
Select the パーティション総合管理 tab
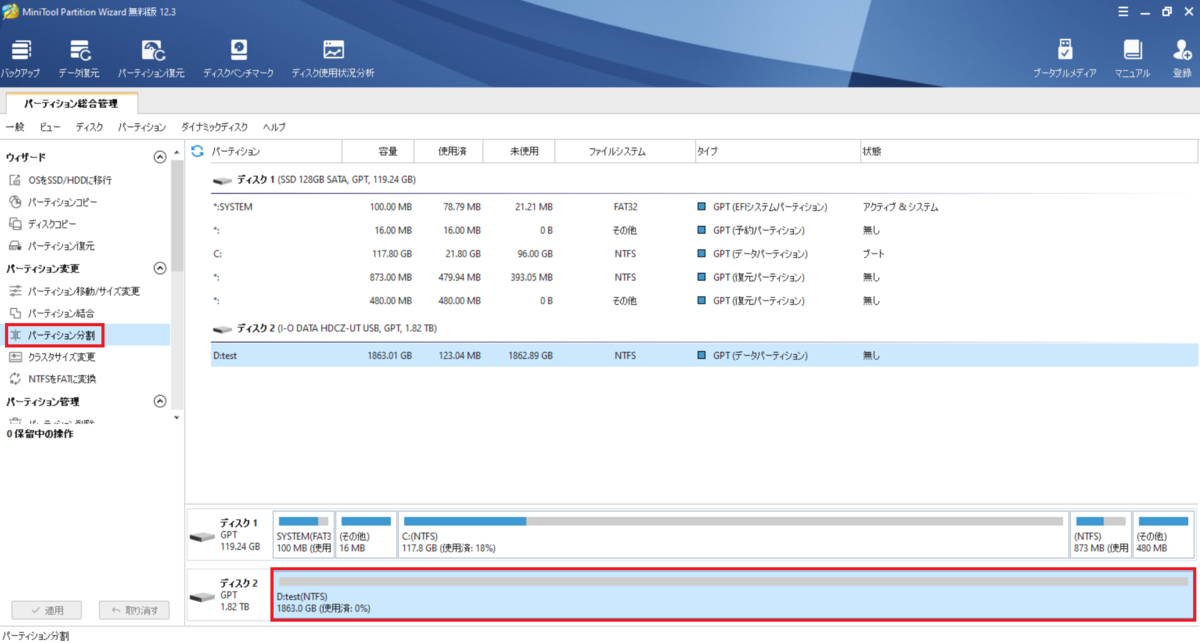click(x=70, y=103)
